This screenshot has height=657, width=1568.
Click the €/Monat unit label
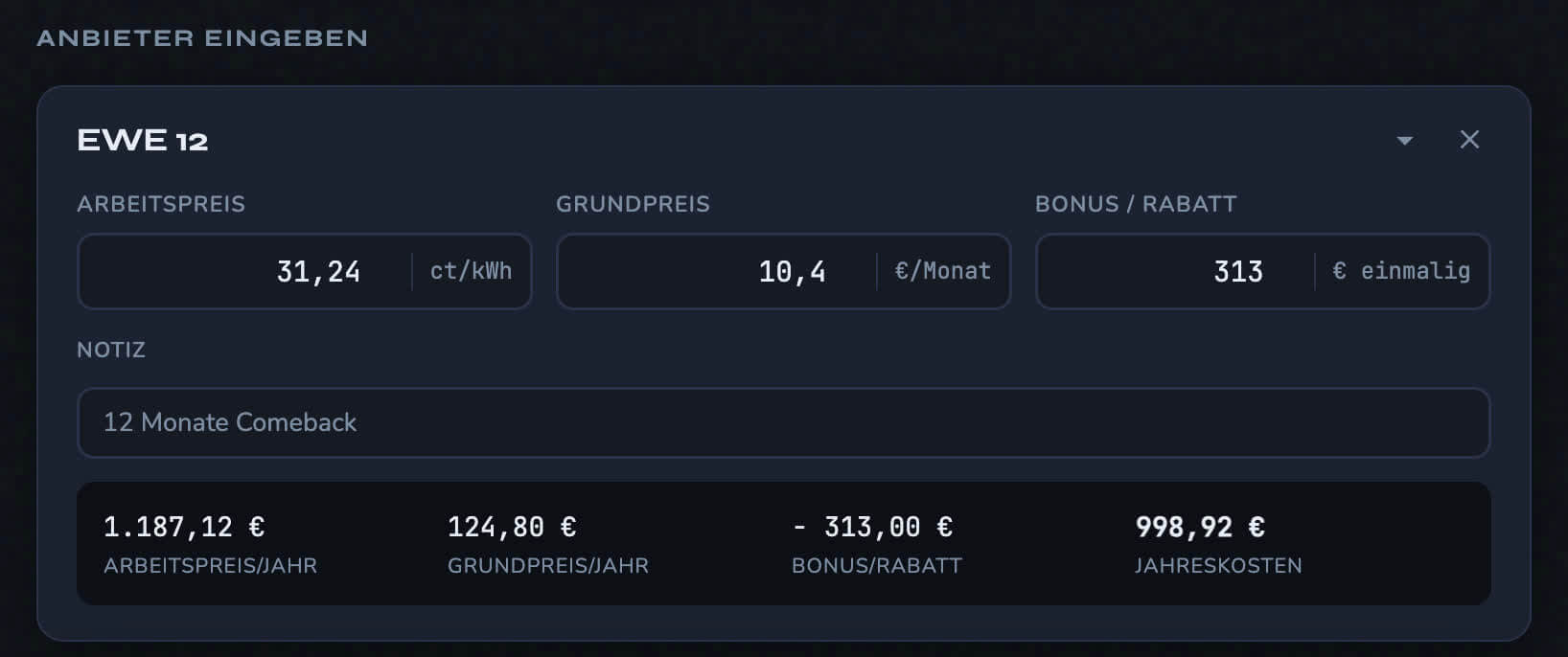tap(943, 271)
